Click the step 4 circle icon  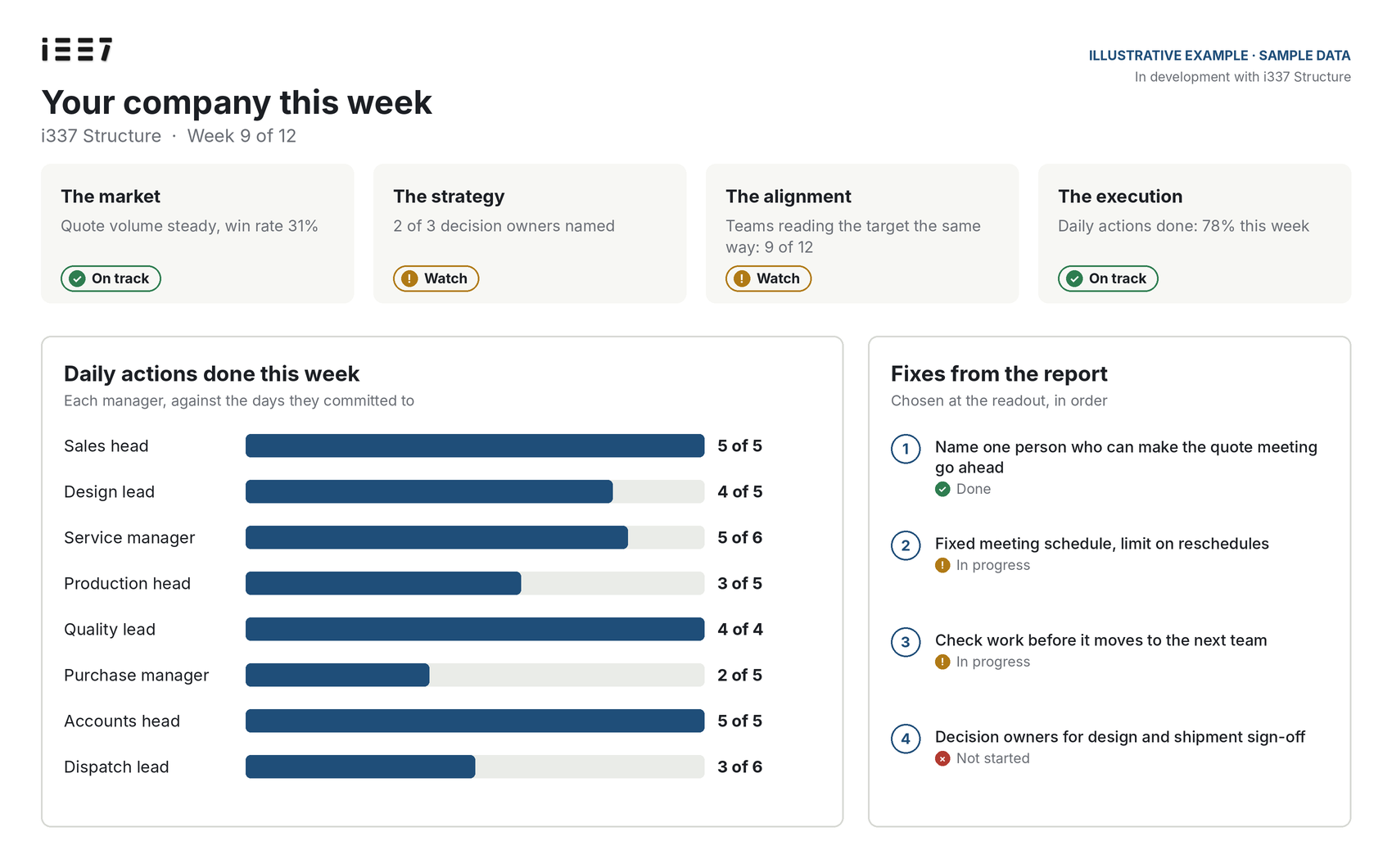[x=906, y=739]
